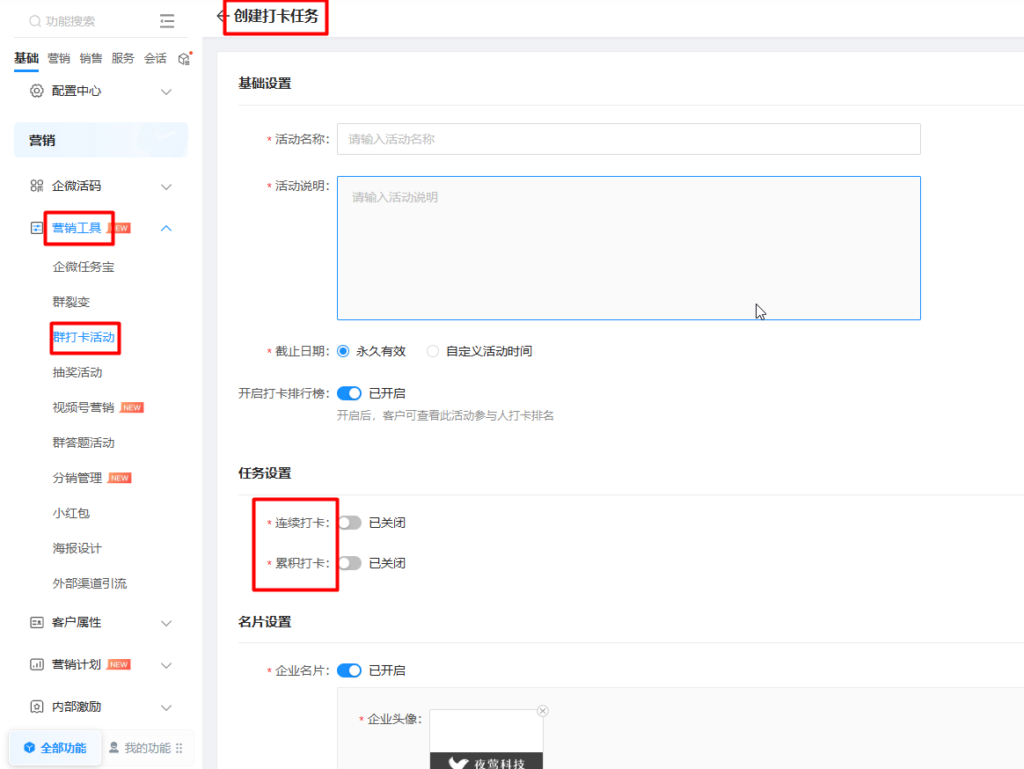Viewport: 1024px width, 769px height.
Task: Click the 营销计划 bar chart icon
Action: [x=37, y=664]
